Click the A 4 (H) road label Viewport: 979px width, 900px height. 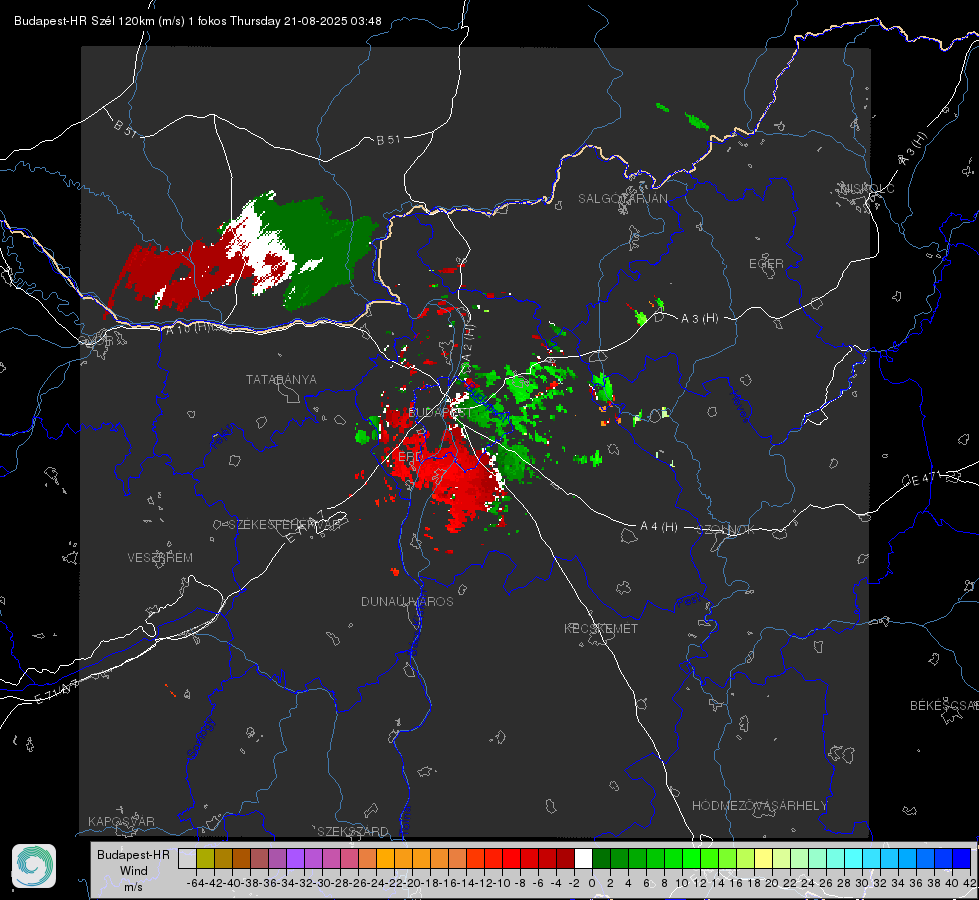click(659, 527)
